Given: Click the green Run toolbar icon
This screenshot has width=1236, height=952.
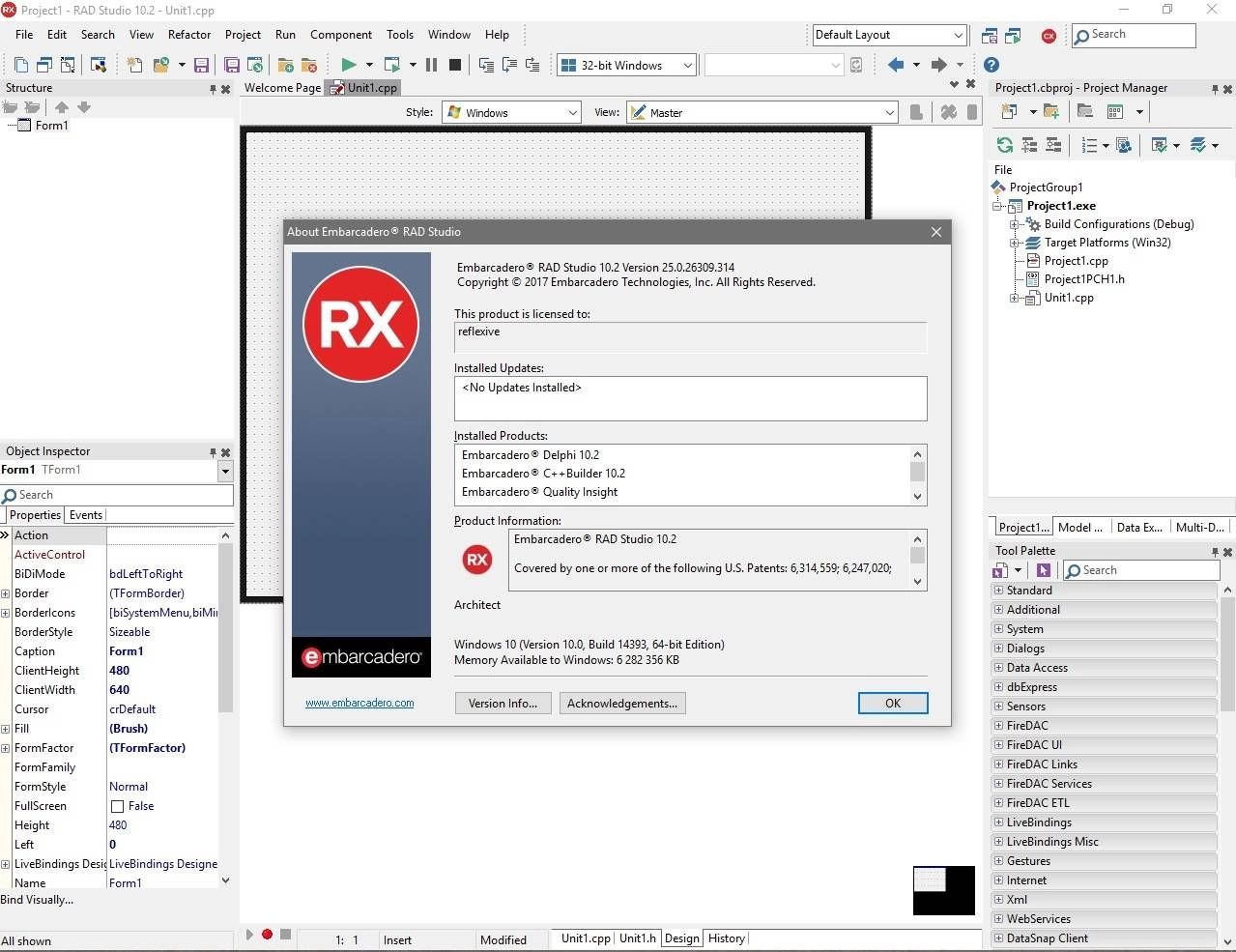Looking at the screenshot, I should click(348, 65).
